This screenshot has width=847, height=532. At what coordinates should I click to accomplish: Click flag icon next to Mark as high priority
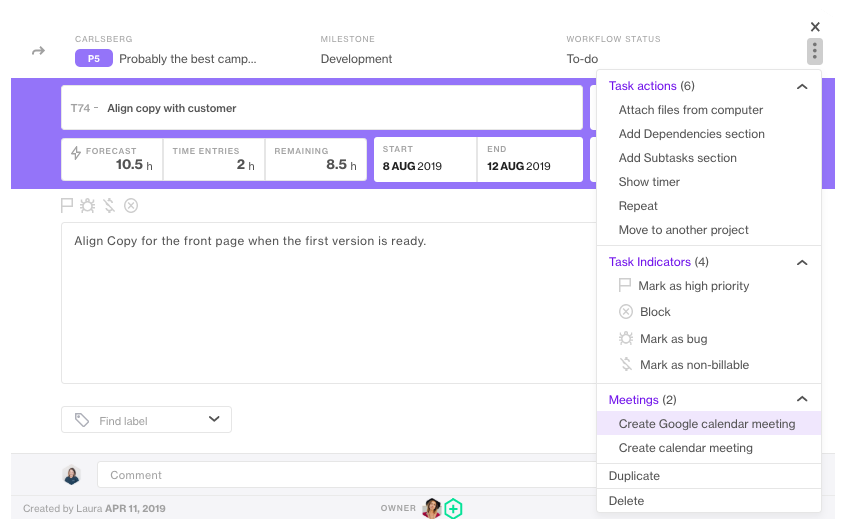624,285
